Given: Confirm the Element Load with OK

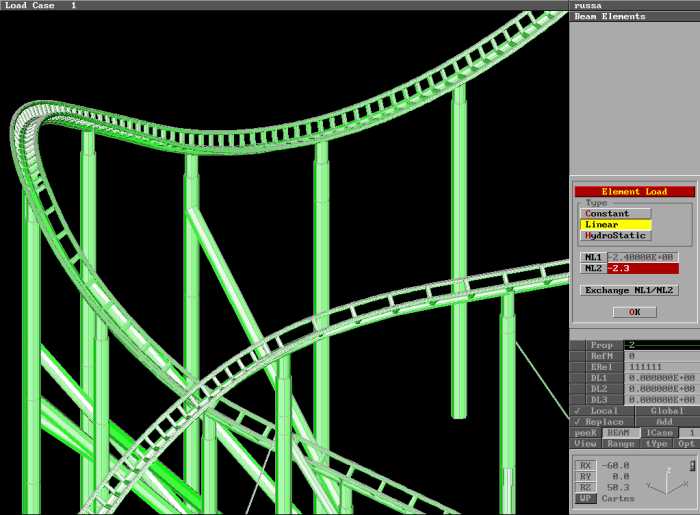Looking at the screenshot, I should [634, 312].
